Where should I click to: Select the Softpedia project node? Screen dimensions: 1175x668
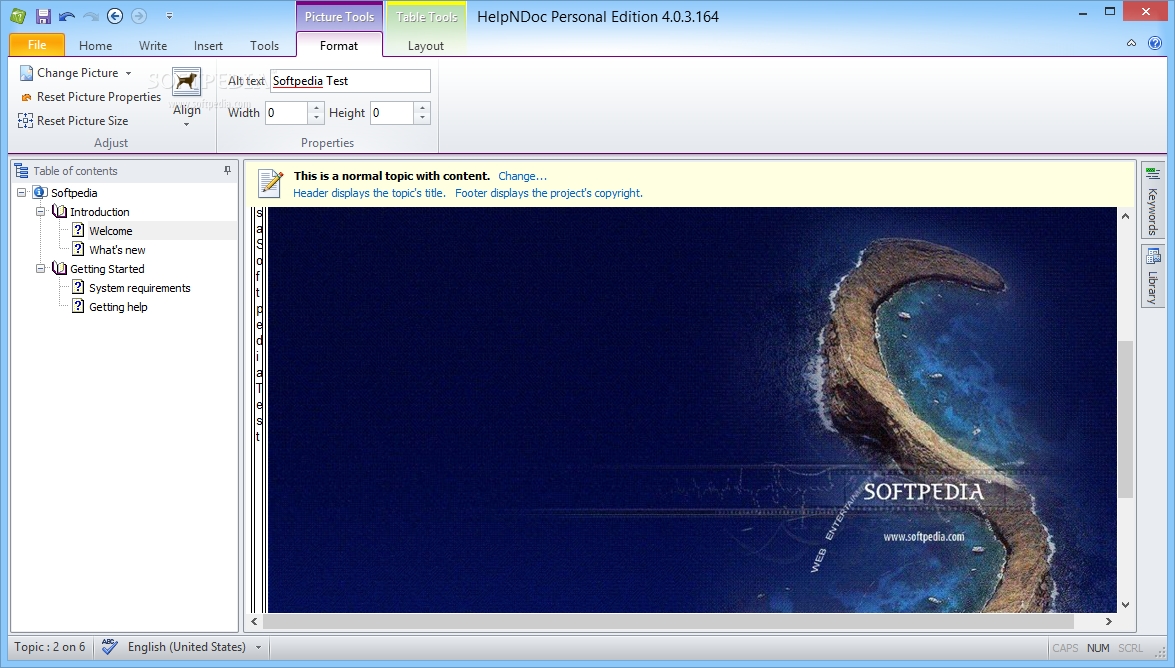[74, 193]
